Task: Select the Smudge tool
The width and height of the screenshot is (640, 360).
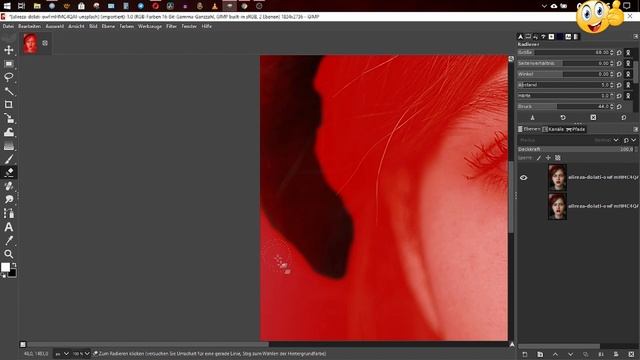Action: click(9, 199)
